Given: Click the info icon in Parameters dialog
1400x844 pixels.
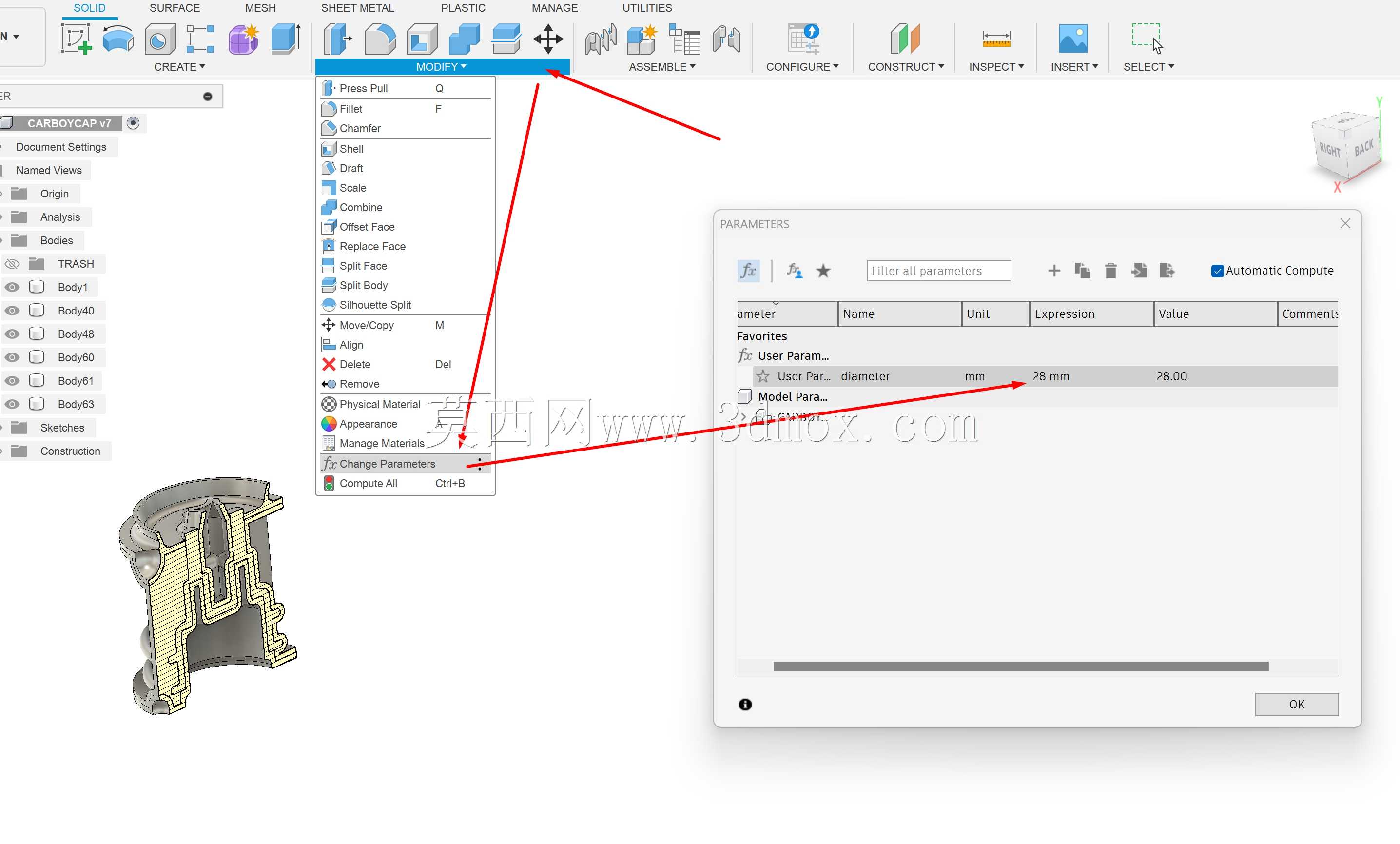Looking at the screenshot, I should click(x=745, y=704).
